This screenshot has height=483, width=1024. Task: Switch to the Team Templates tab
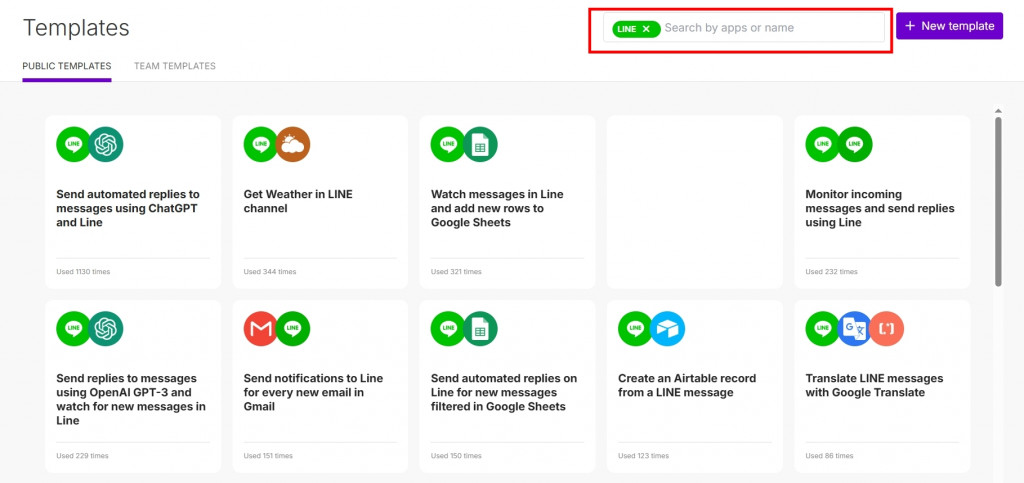coord(174,66)
